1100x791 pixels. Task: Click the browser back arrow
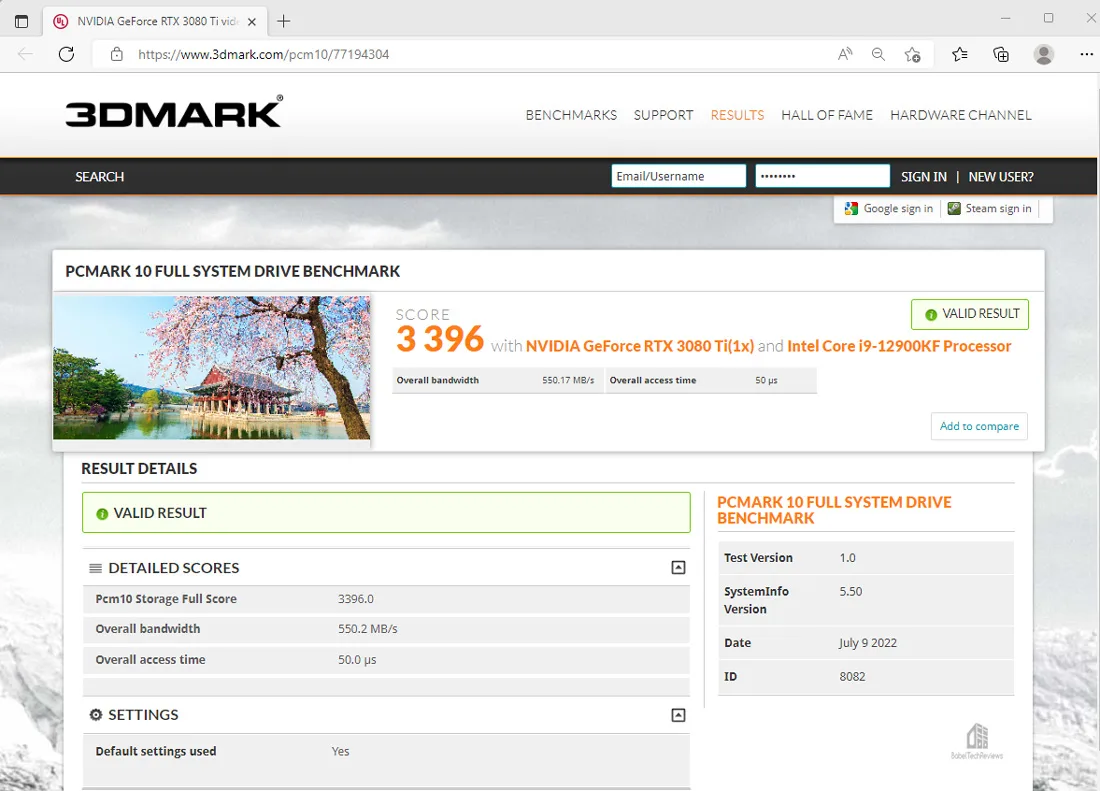(25, 54)
